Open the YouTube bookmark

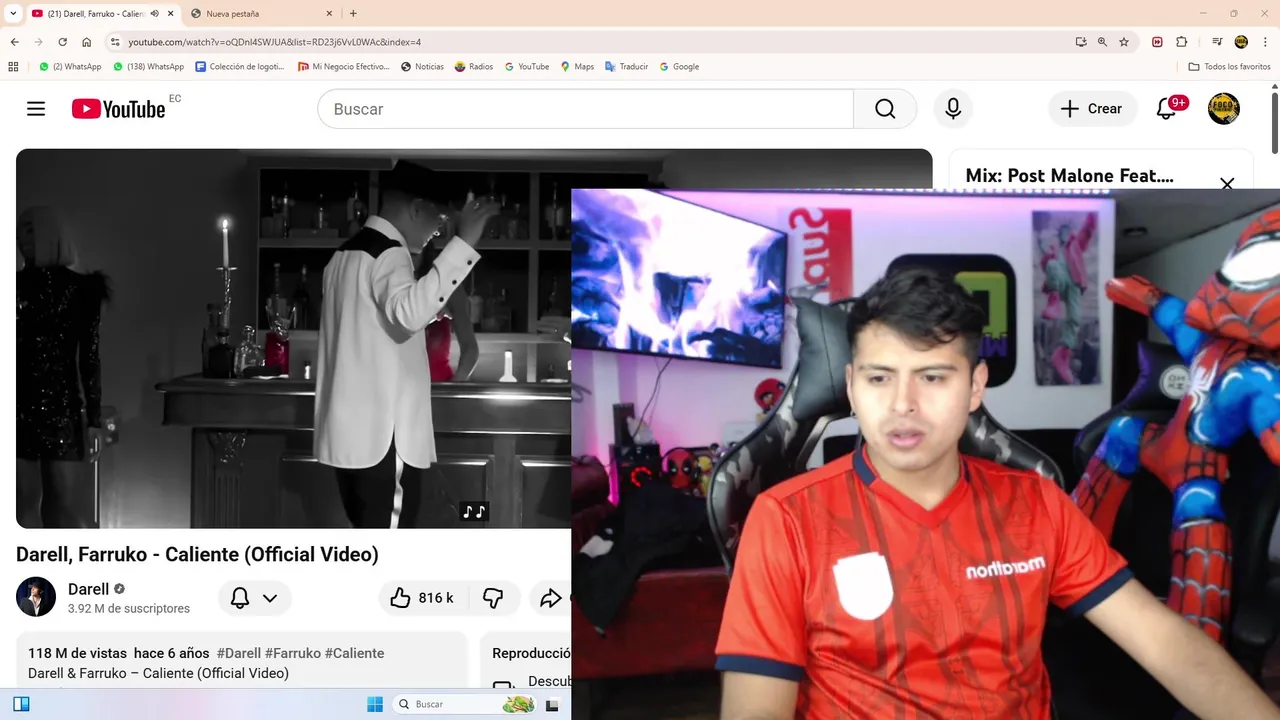[x=527, y=67]
